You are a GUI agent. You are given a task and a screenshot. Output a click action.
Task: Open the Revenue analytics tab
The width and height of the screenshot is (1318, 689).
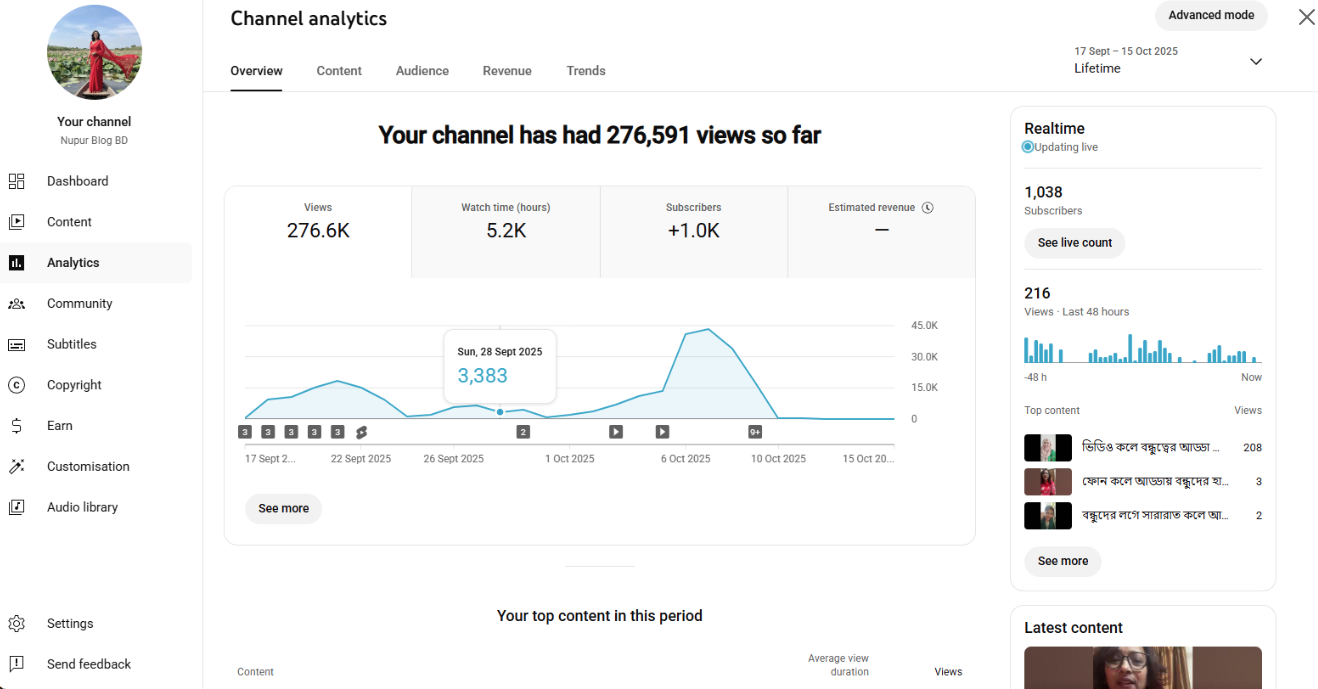point(507,71)
